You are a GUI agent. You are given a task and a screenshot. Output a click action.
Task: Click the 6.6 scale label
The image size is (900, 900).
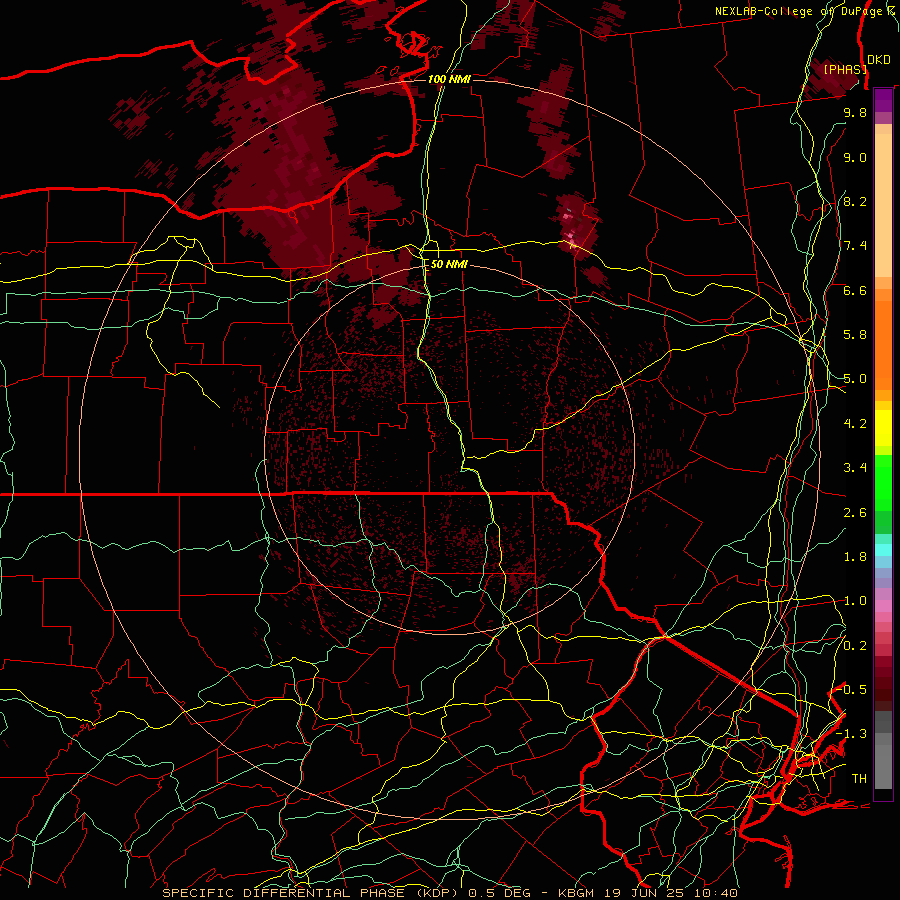tap(855, 290)
